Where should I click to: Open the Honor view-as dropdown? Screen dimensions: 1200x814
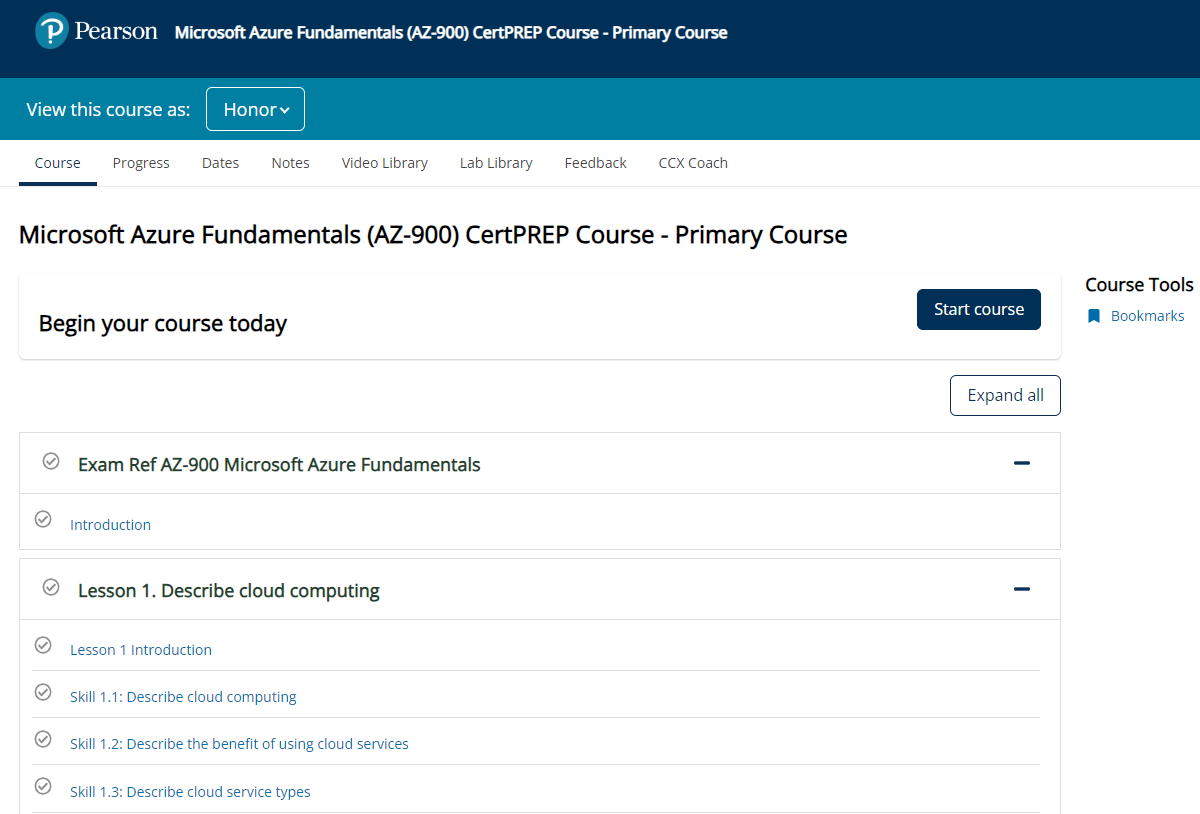pos(255,109)
